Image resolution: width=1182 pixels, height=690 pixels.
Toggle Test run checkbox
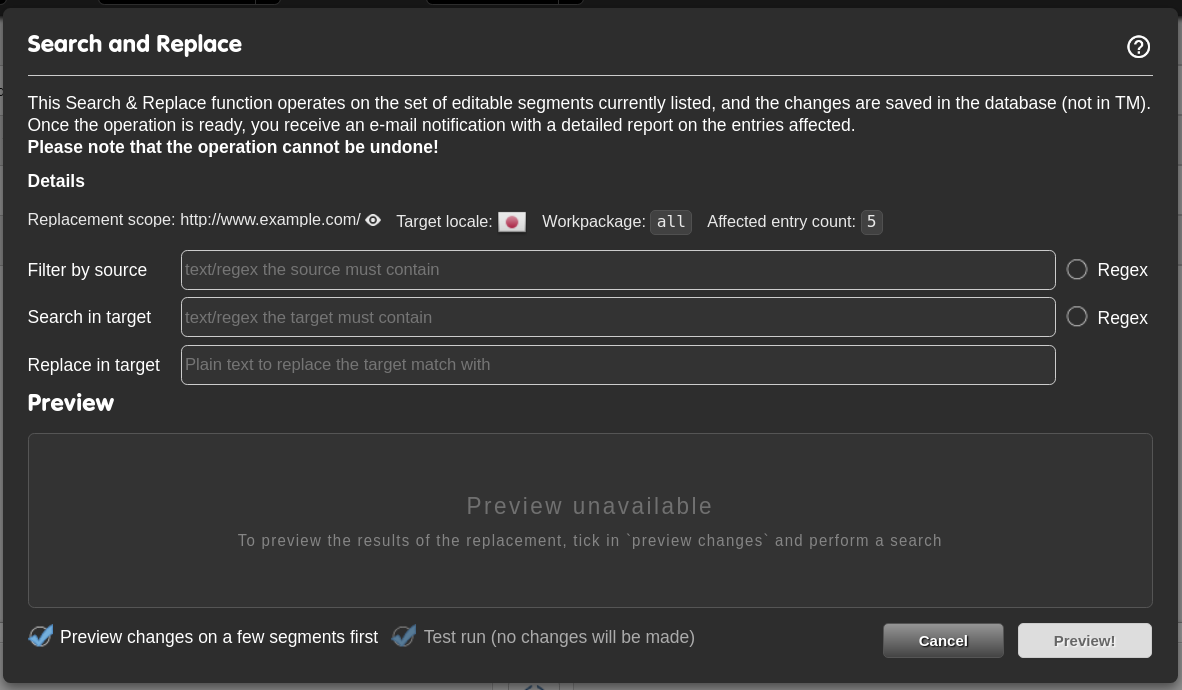pyautogui.click(x=404, y=636)
